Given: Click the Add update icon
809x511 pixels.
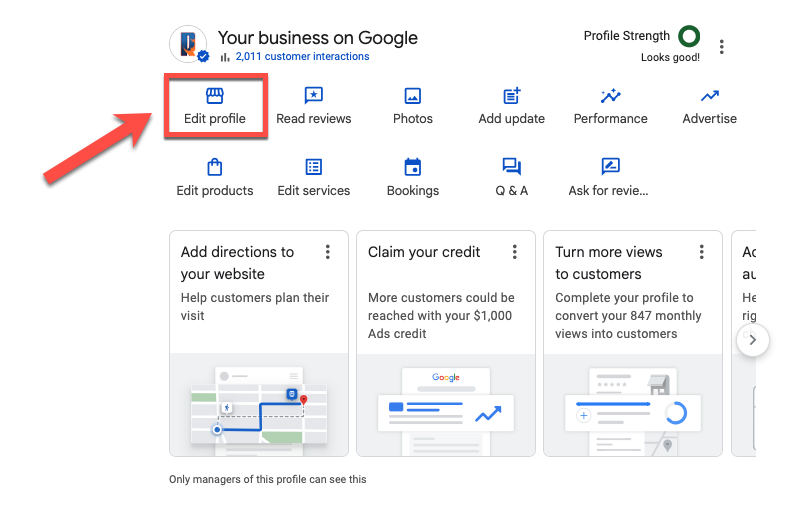Looking at the screenshot, I should [x=512, y=95].
